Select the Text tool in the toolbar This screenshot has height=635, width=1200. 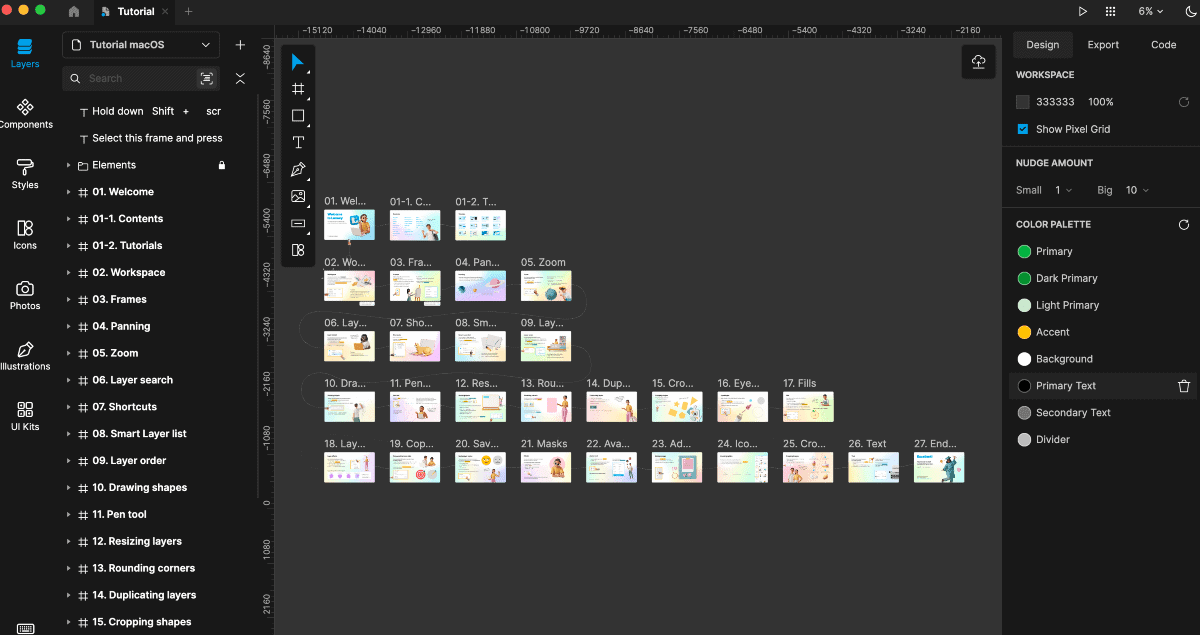coord(298,143)
